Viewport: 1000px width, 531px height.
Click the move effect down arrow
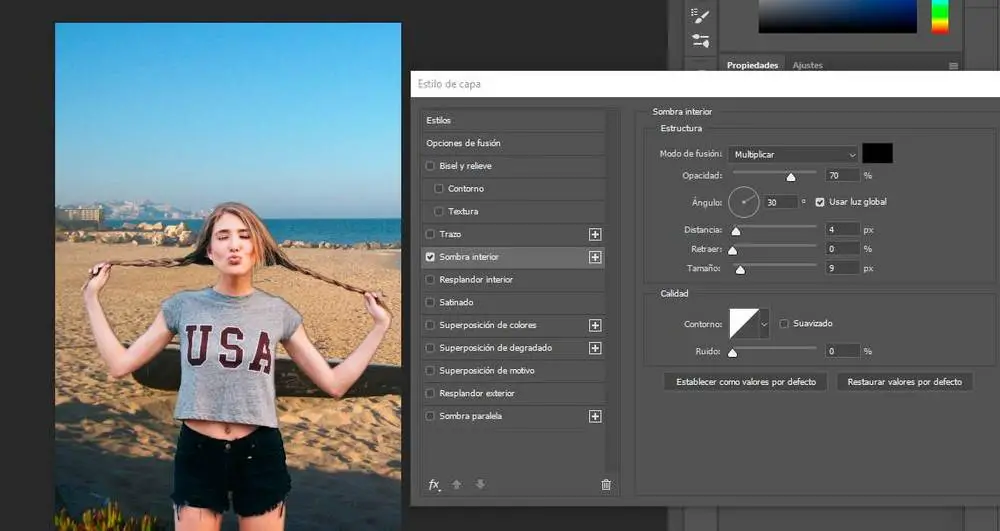pos(480,485)
